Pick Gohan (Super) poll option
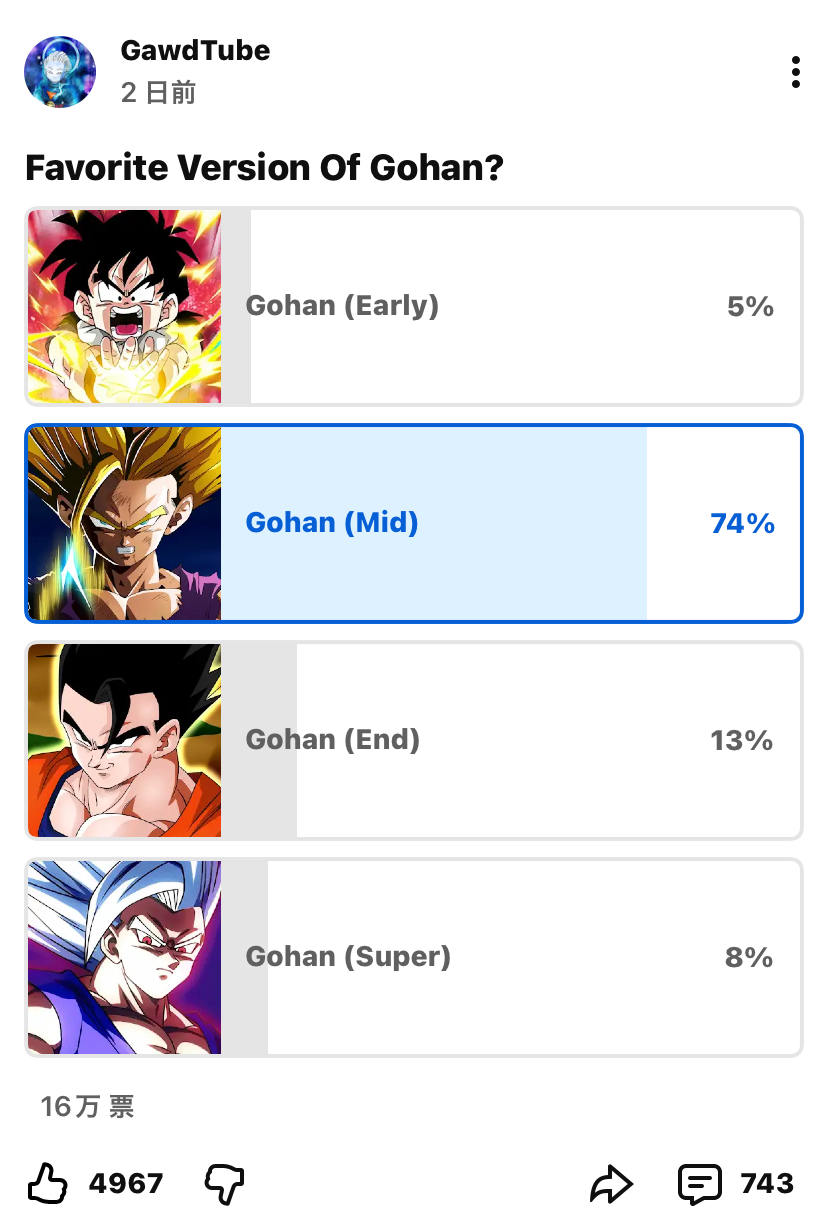This screenshot has height=1223, width=828. [414, 957]
